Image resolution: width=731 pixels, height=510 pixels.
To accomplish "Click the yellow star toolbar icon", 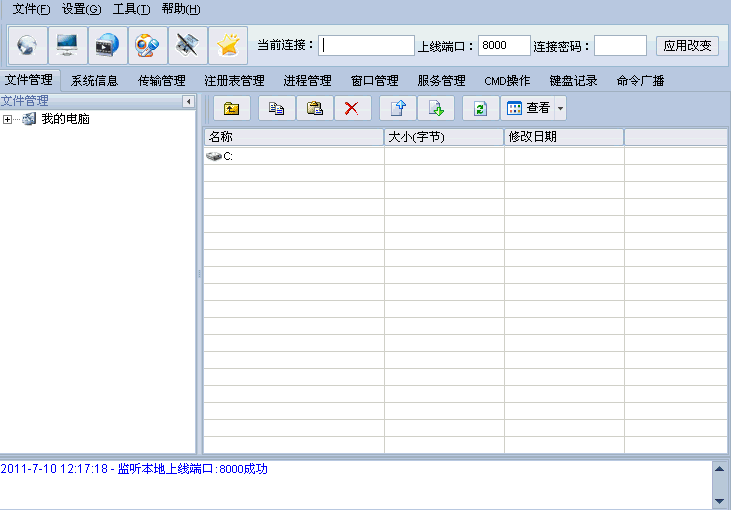I will [227, 46].
